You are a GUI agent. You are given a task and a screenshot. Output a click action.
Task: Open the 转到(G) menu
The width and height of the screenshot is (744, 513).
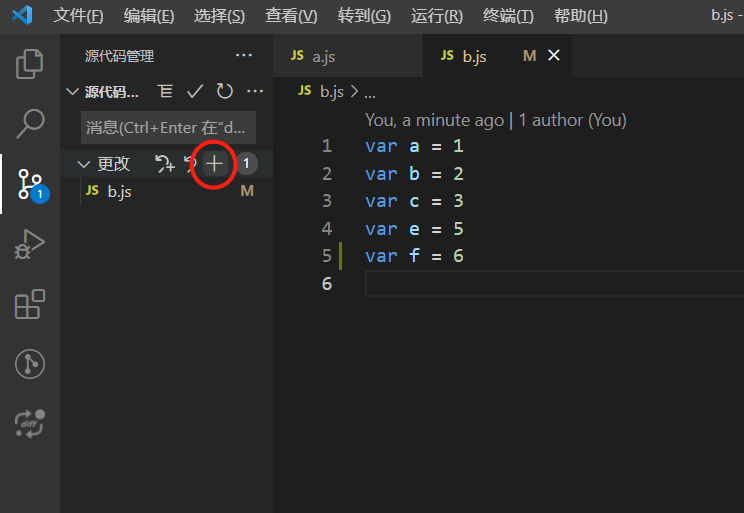pyautogui.click(x=364, y=16)
